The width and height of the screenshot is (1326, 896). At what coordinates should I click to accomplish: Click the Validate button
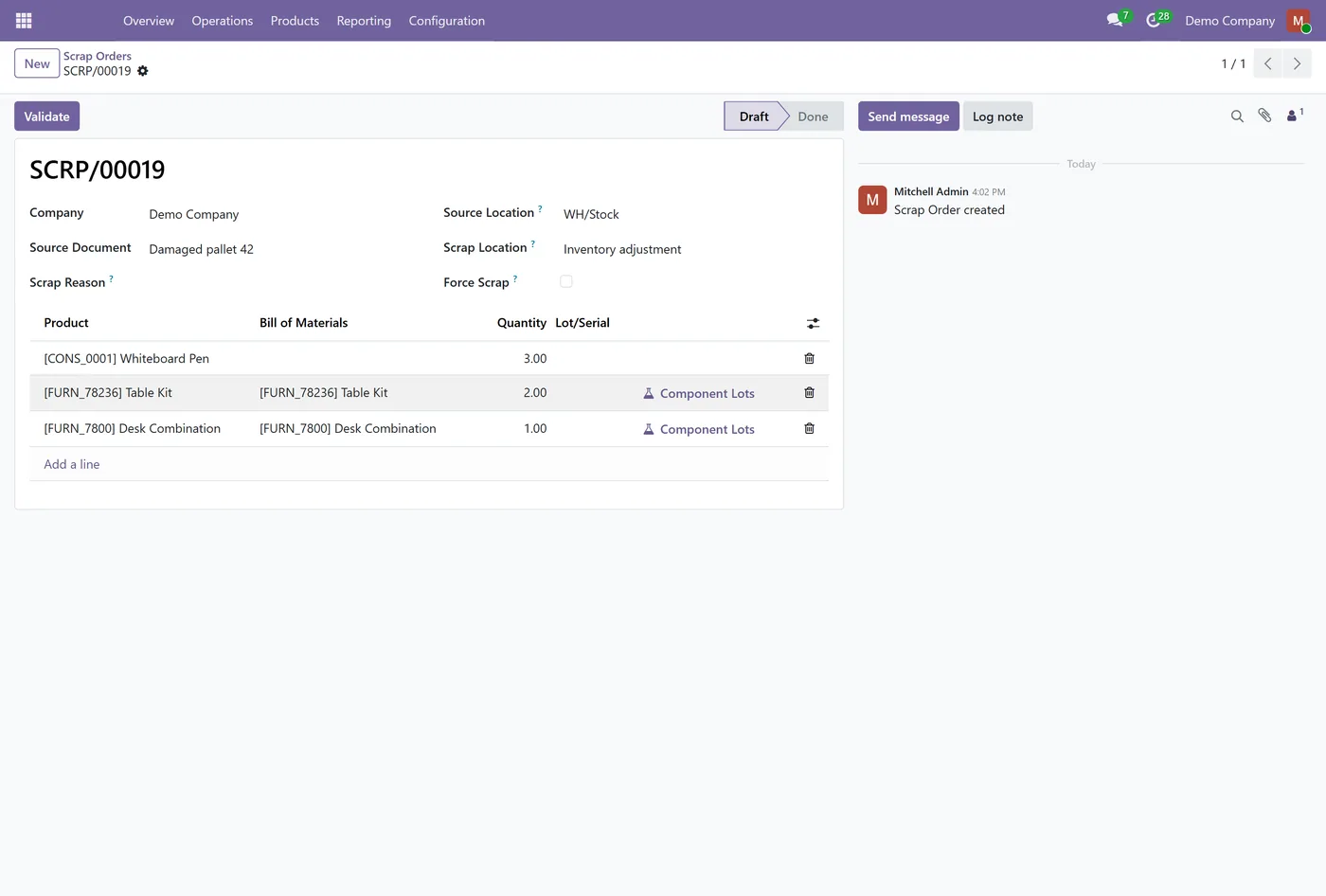click(46, 116)
